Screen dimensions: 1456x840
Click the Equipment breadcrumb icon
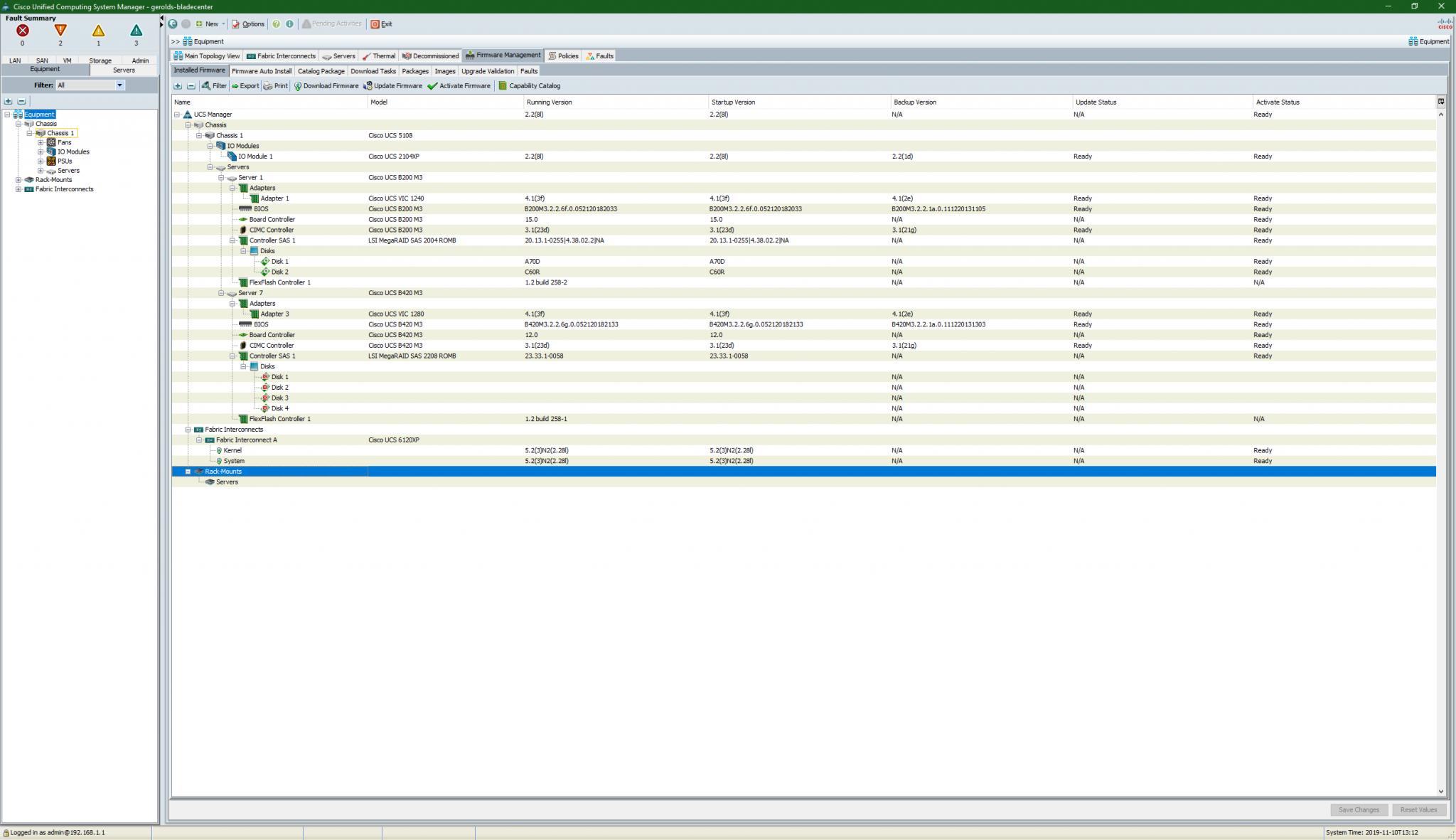tap(188, 41)
